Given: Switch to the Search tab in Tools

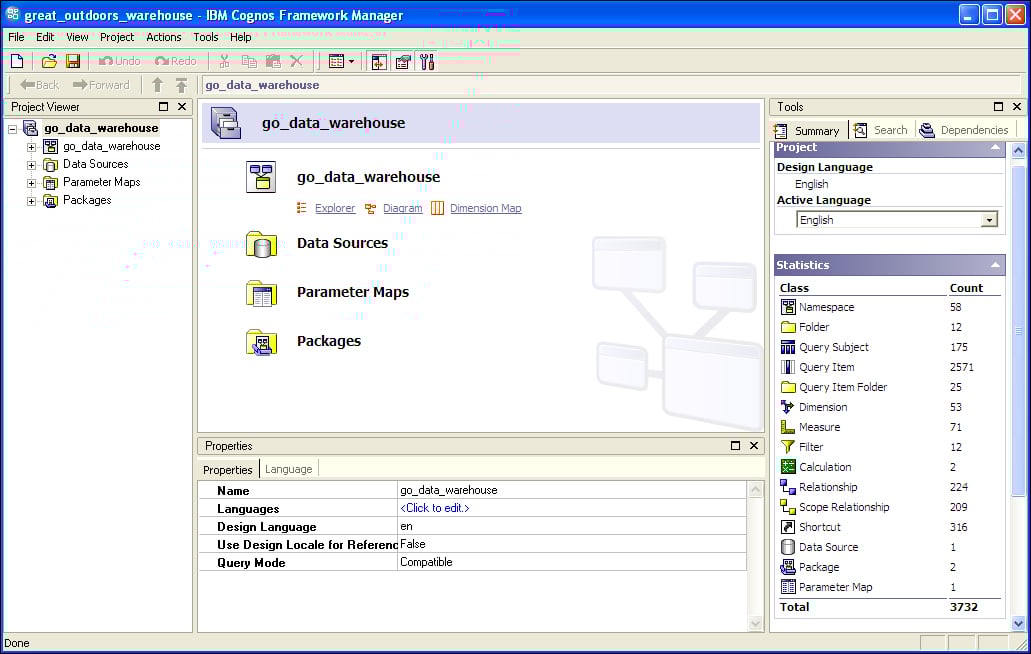Looking at the screenshot, I should (x=881, y=130).
